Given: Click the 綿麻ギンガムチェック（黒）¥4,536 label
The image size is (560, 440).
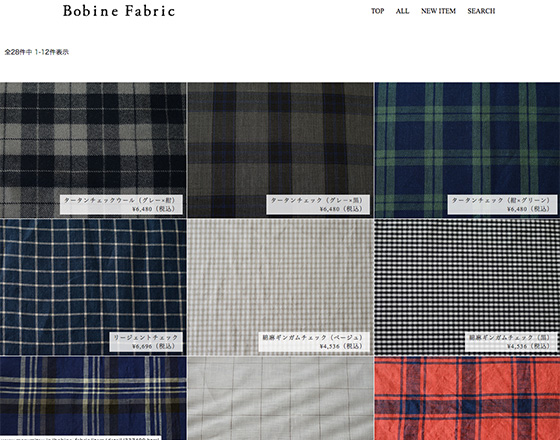Looking at the screenshot, I should (511, 341).
